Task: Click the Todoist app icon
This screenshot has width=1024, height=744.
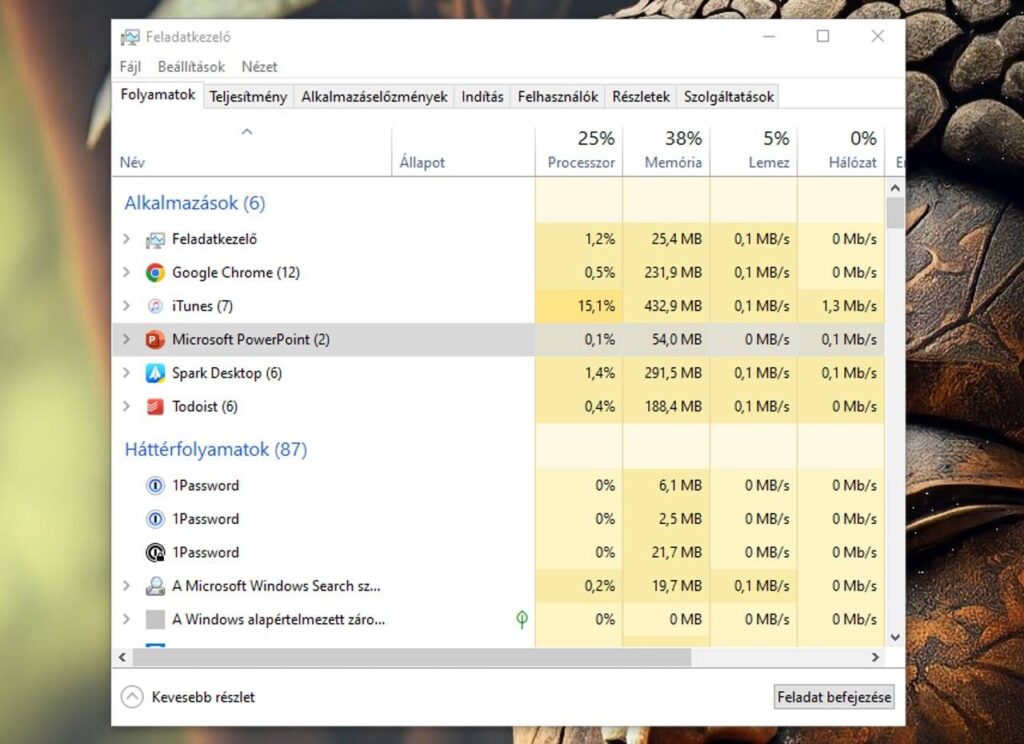Action: [155, 407]
